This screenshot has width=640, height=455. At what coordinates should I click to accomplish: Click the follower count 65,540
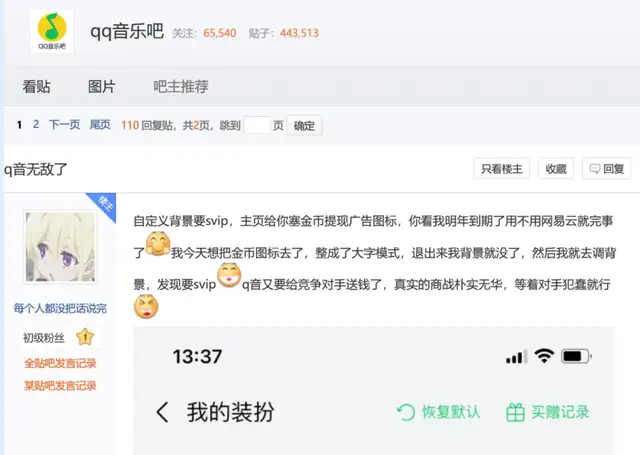[220, 33]
